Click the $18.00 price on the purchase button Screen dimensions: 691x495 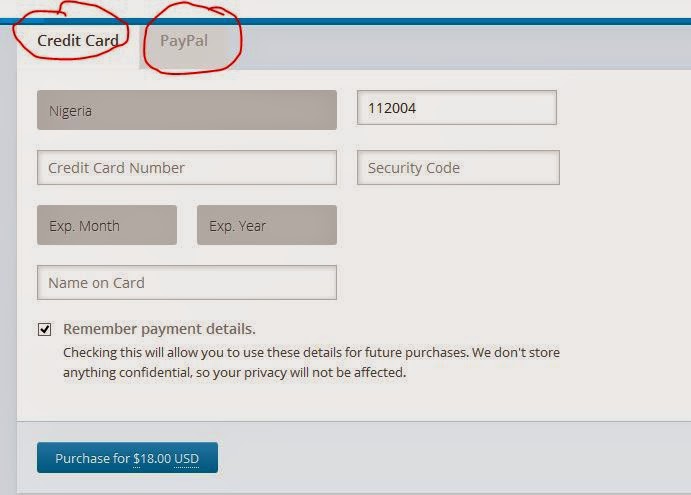(152, 459)
